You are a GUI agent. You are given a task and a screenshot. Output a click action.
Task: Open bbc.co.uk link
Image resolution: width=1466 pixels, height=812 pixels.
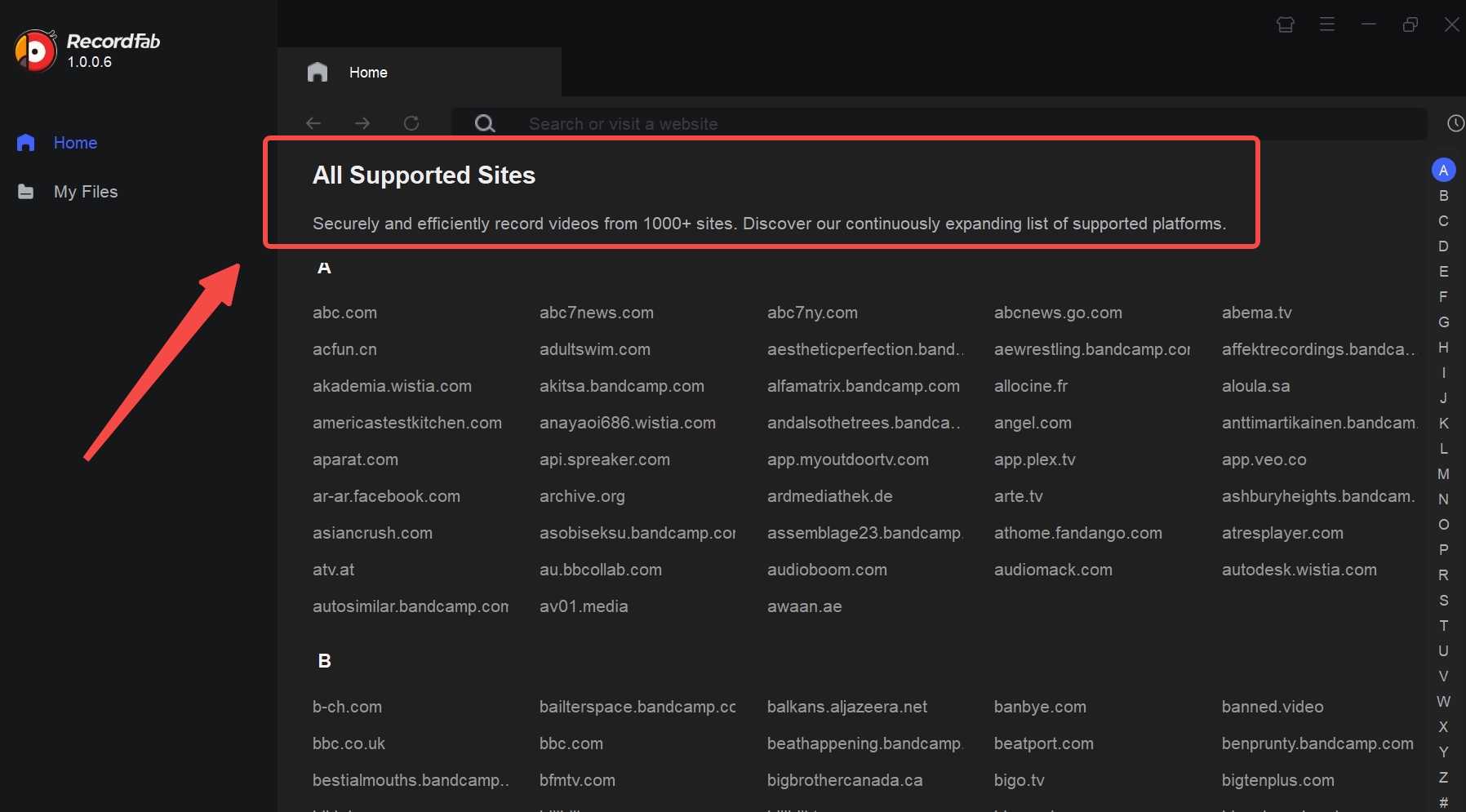click(x=349, y=743)
